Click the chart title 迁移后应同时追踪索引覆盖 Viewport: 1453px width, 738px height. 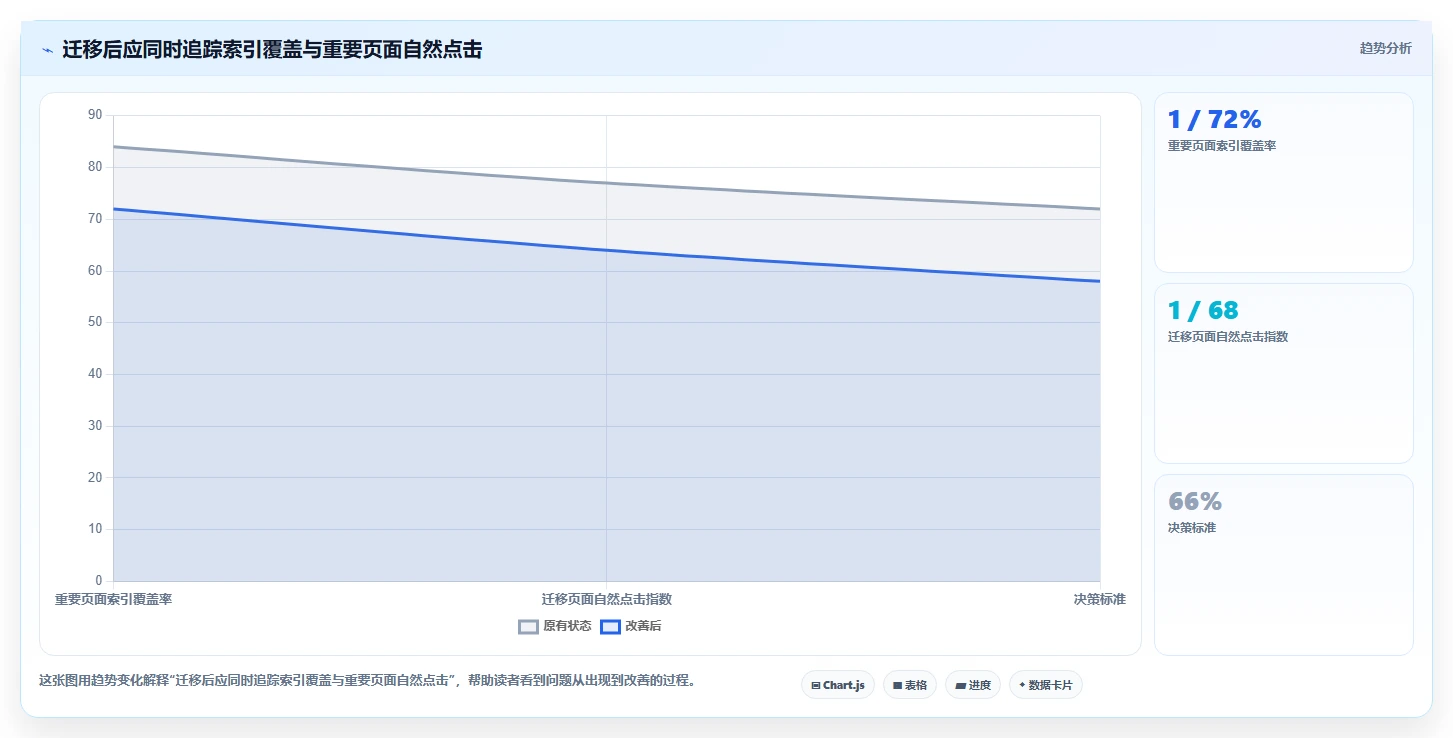point(272,49)
